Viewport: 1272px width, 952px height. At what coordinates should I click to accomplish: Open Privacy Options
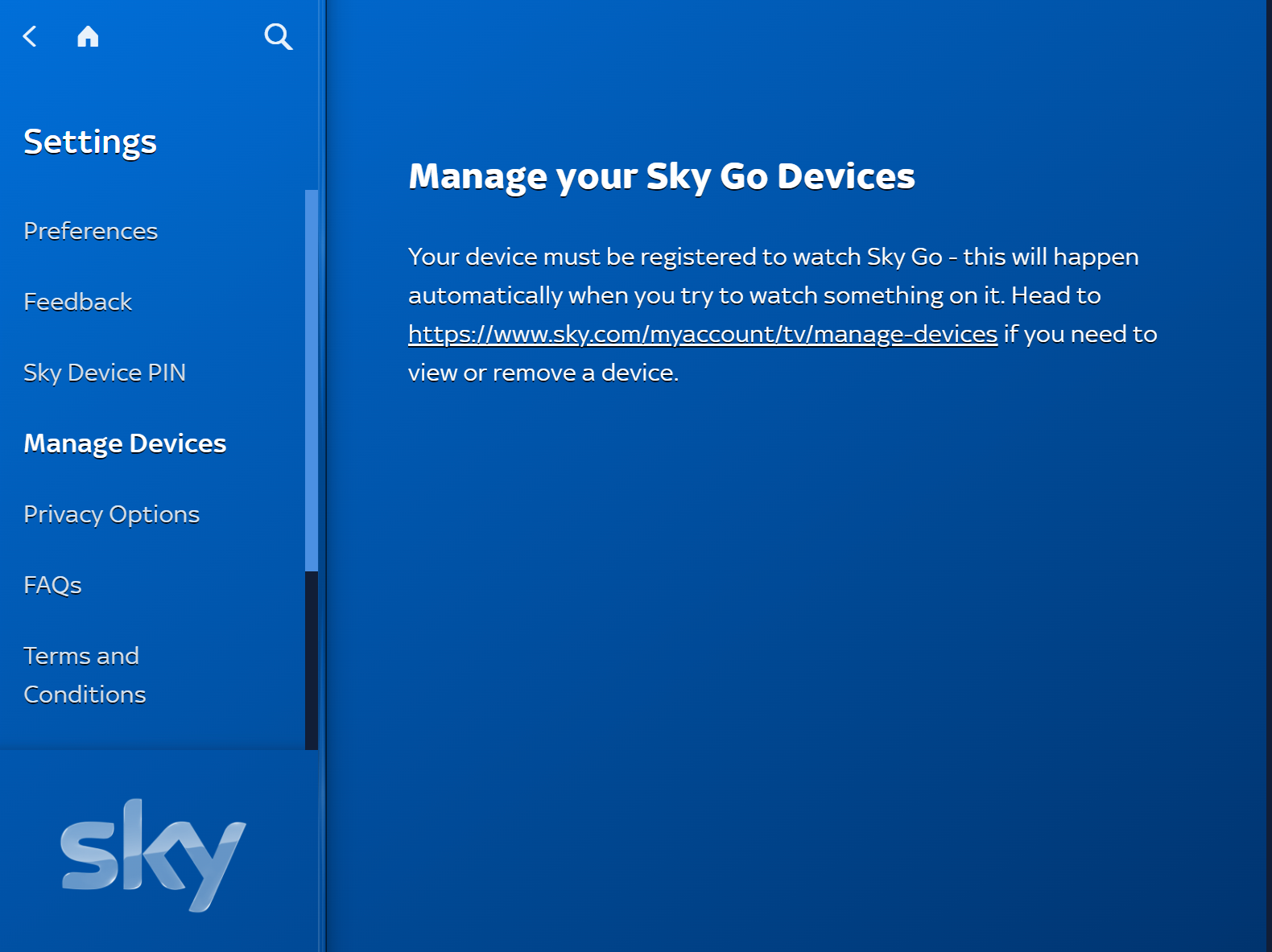pyautogui.click(x=111, y=514)
